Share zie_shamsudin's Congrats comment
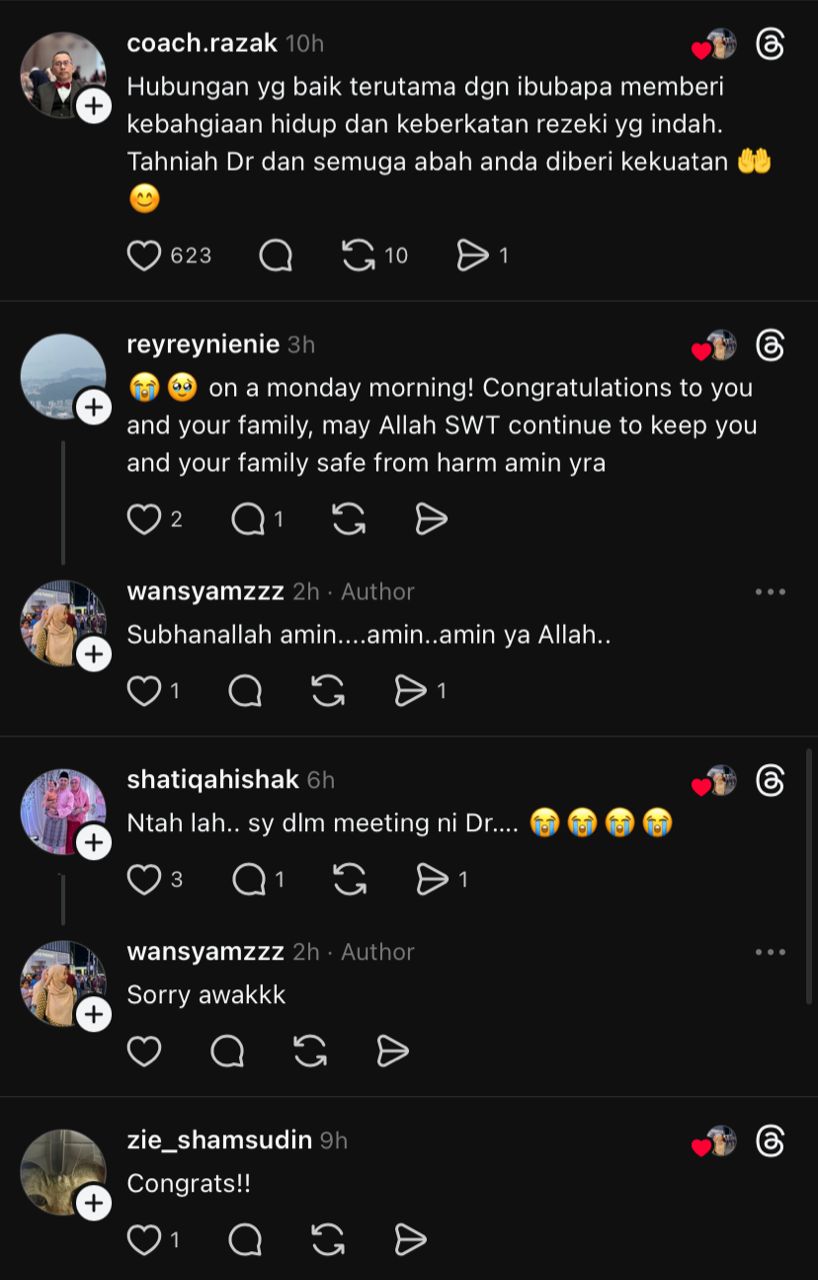Image resolution: width=818 pixels, height=1280 pixels. coord(410,1240)
